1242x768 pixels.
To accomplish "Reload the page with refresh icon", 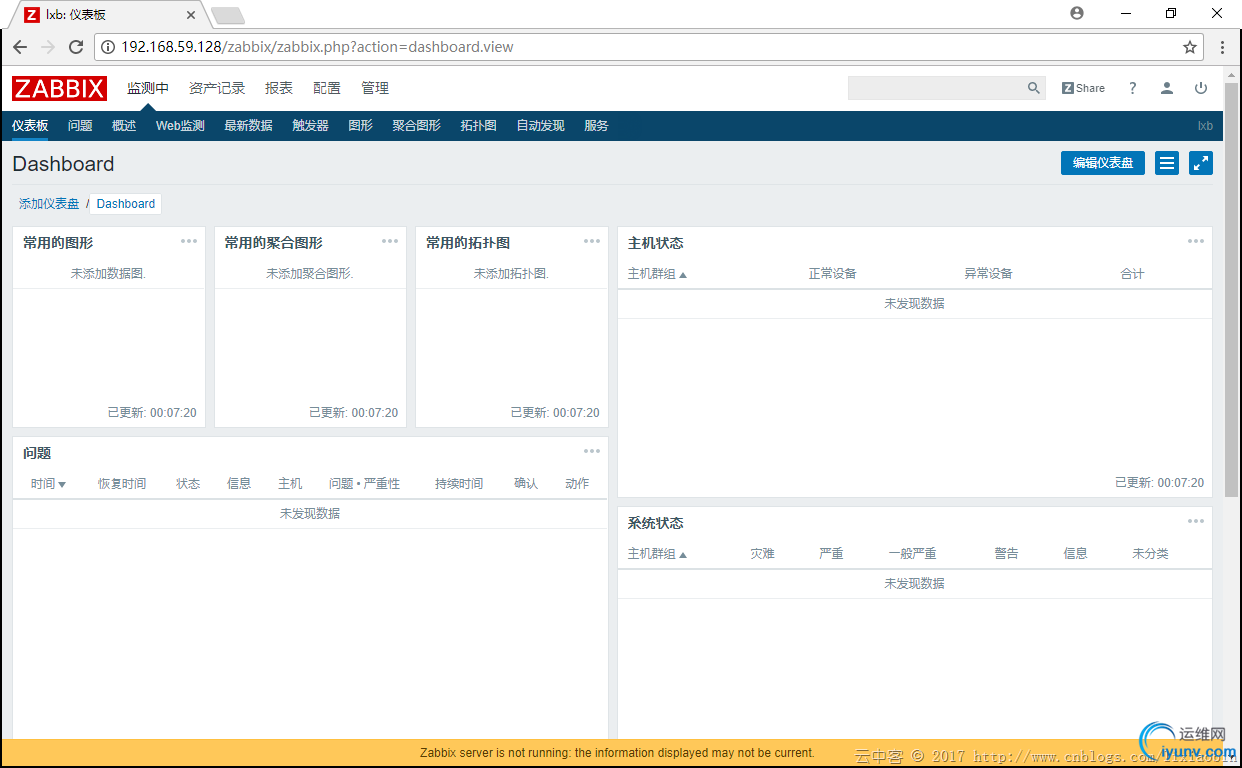I will (76, 47).
